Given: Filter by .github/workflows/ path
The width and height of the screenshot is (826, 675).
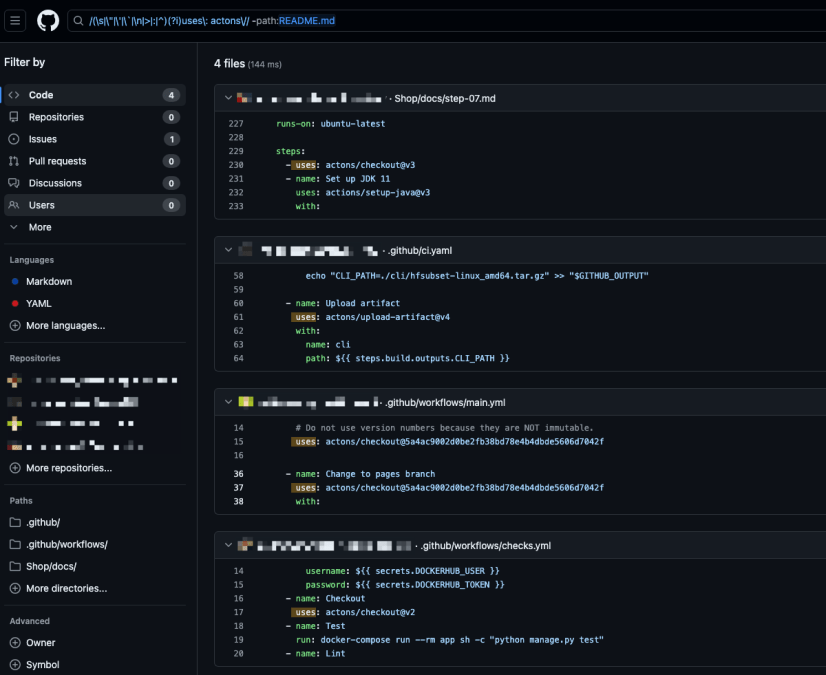Looking at the screenshot, I should 67,544.
